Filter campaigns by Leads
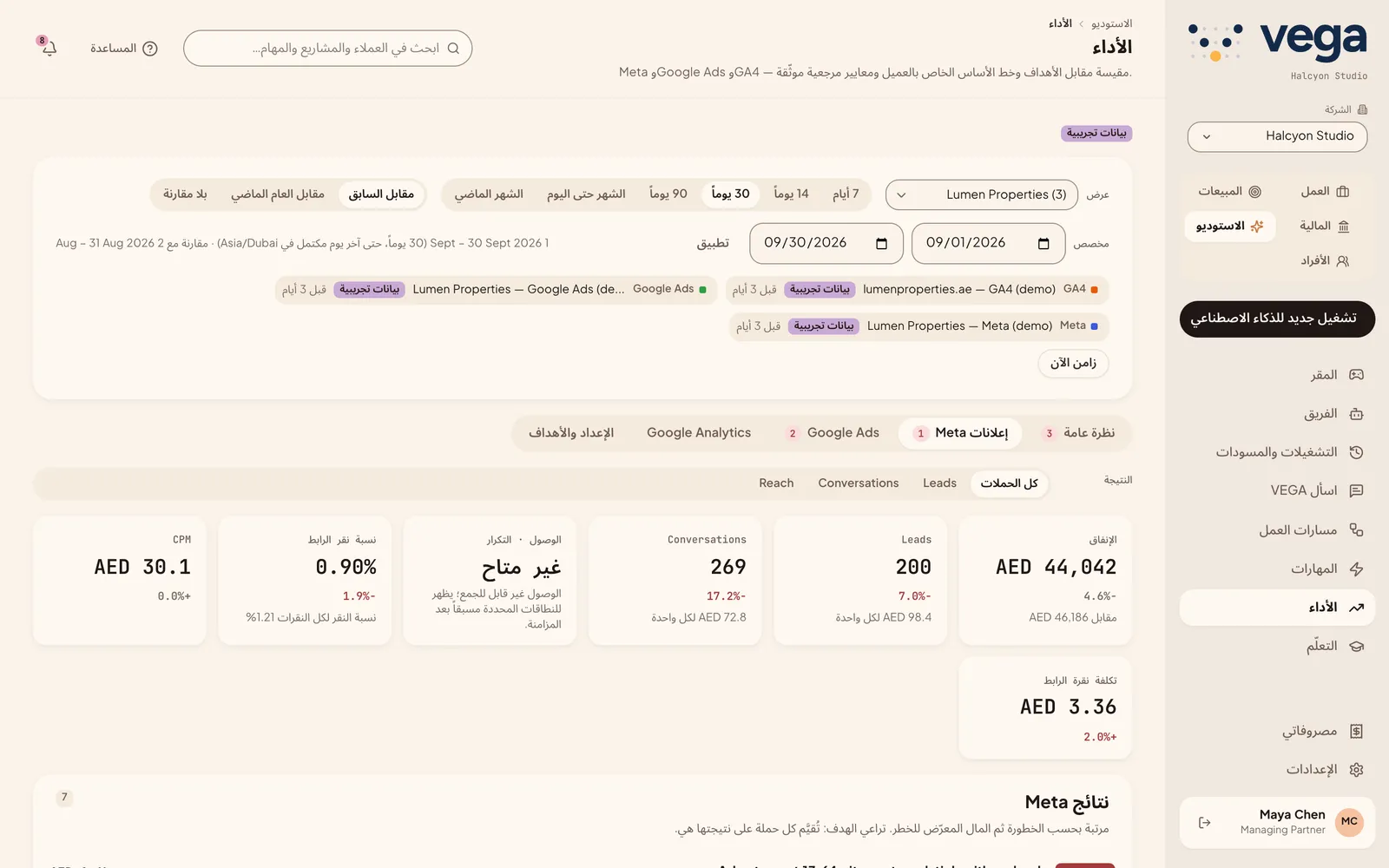 (939, 483)
